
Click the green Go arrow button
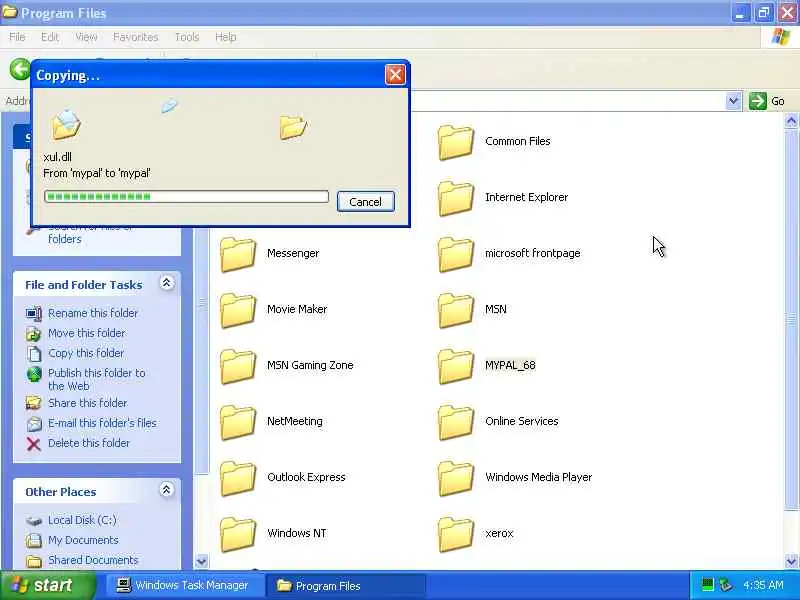pos(758,101)
